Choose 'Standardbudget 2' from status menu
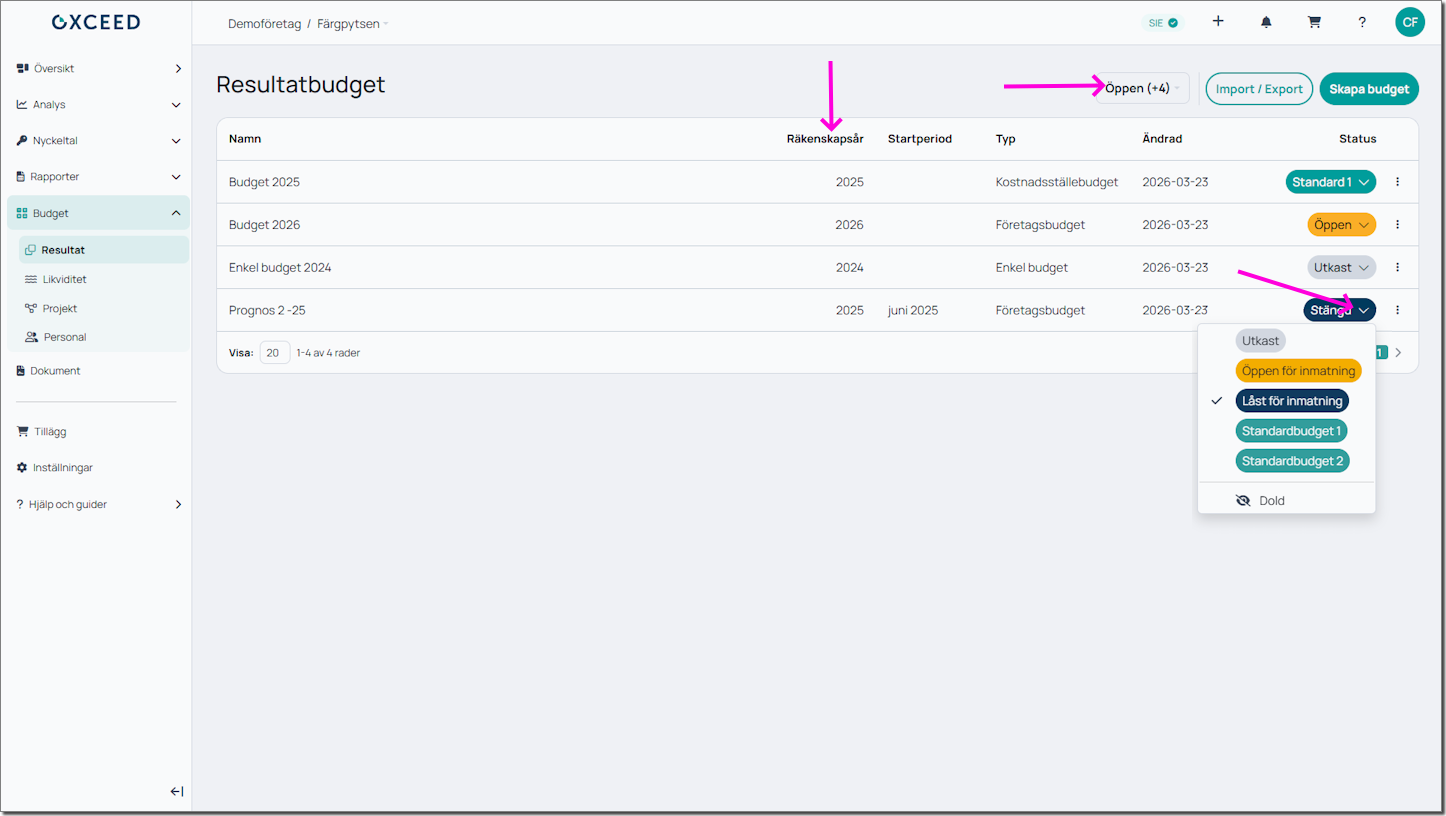This screenshot has width=1446, height=816. point(1292,461)
